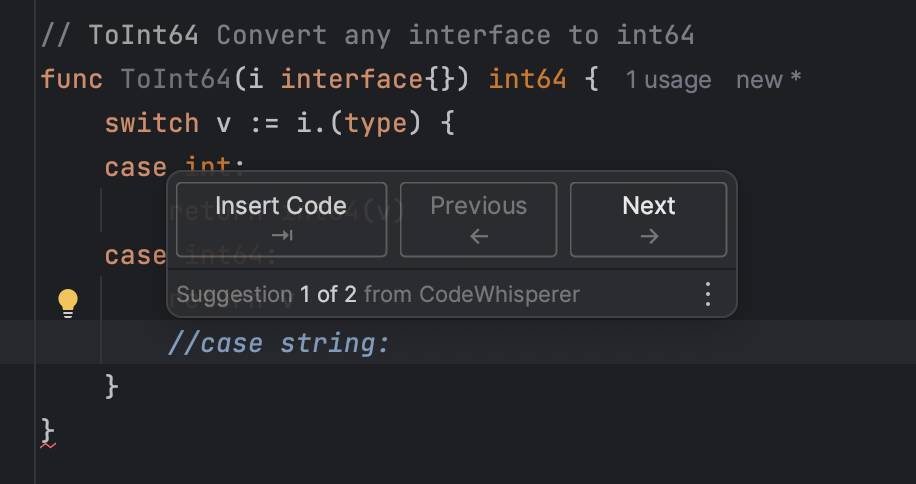Place cursor on ToInt64 function name in declaration
Screen dimensions: 916x484
[176, 79]
